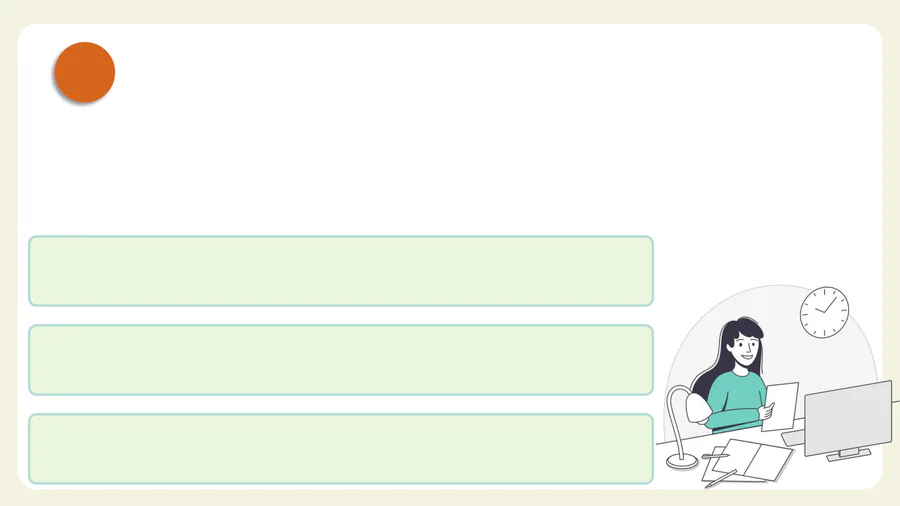Click the pencil below the notebook
This screenshot has width=900, height=506.
tap(721, 478)
